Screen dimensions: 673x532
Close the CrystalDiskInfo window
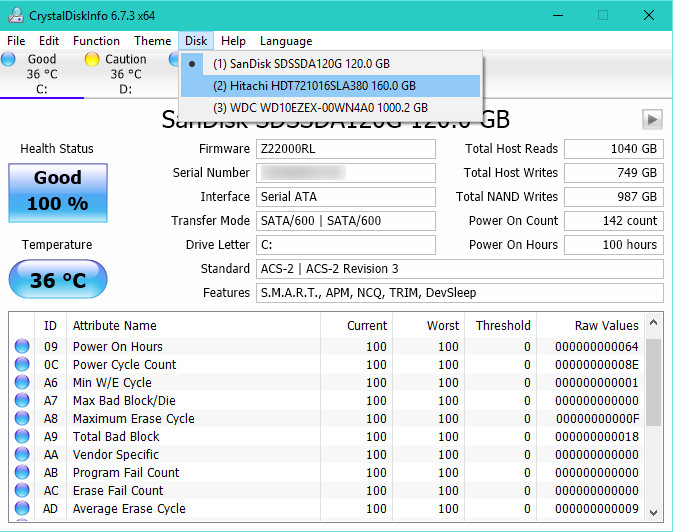(x=649, y=15)
